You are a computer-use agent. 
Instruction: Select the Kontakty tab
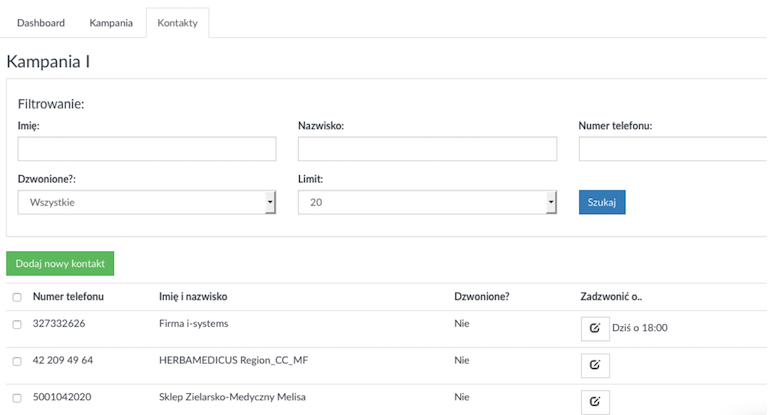coord(177,23)
